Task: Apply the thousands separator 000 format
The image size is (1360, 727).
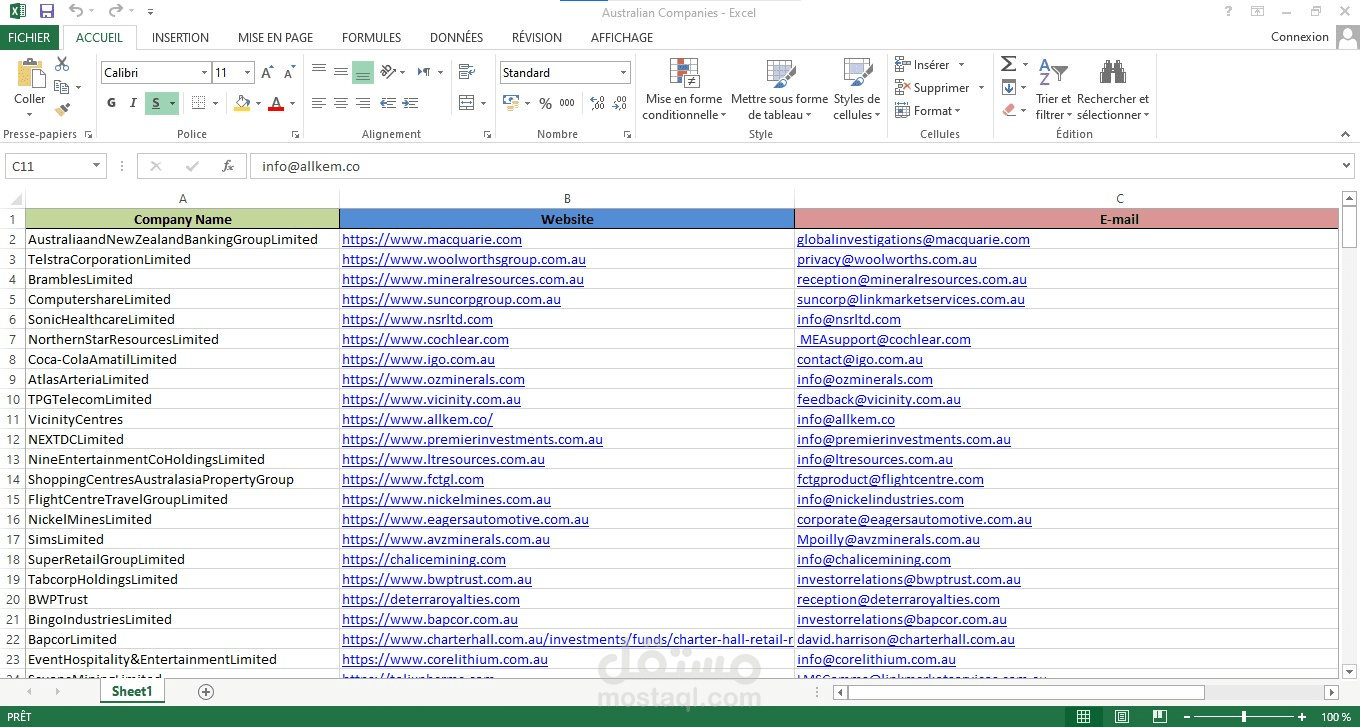Action: (567, 103)
